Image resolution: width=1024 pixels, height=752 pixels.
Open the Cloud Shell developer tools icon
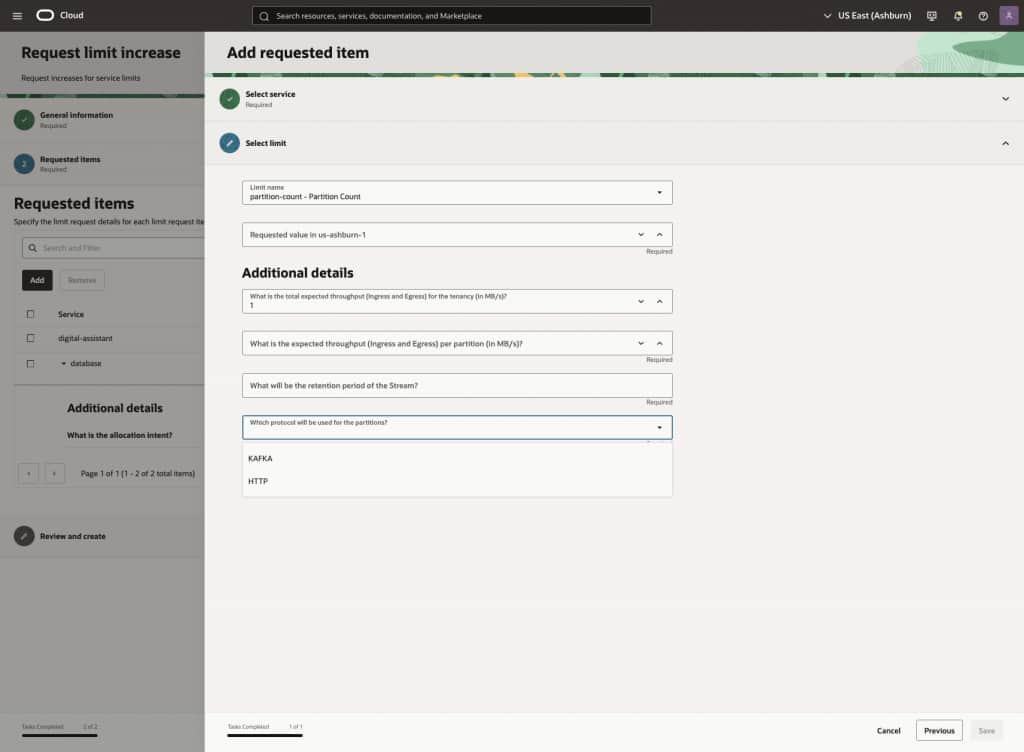point(931,16)
